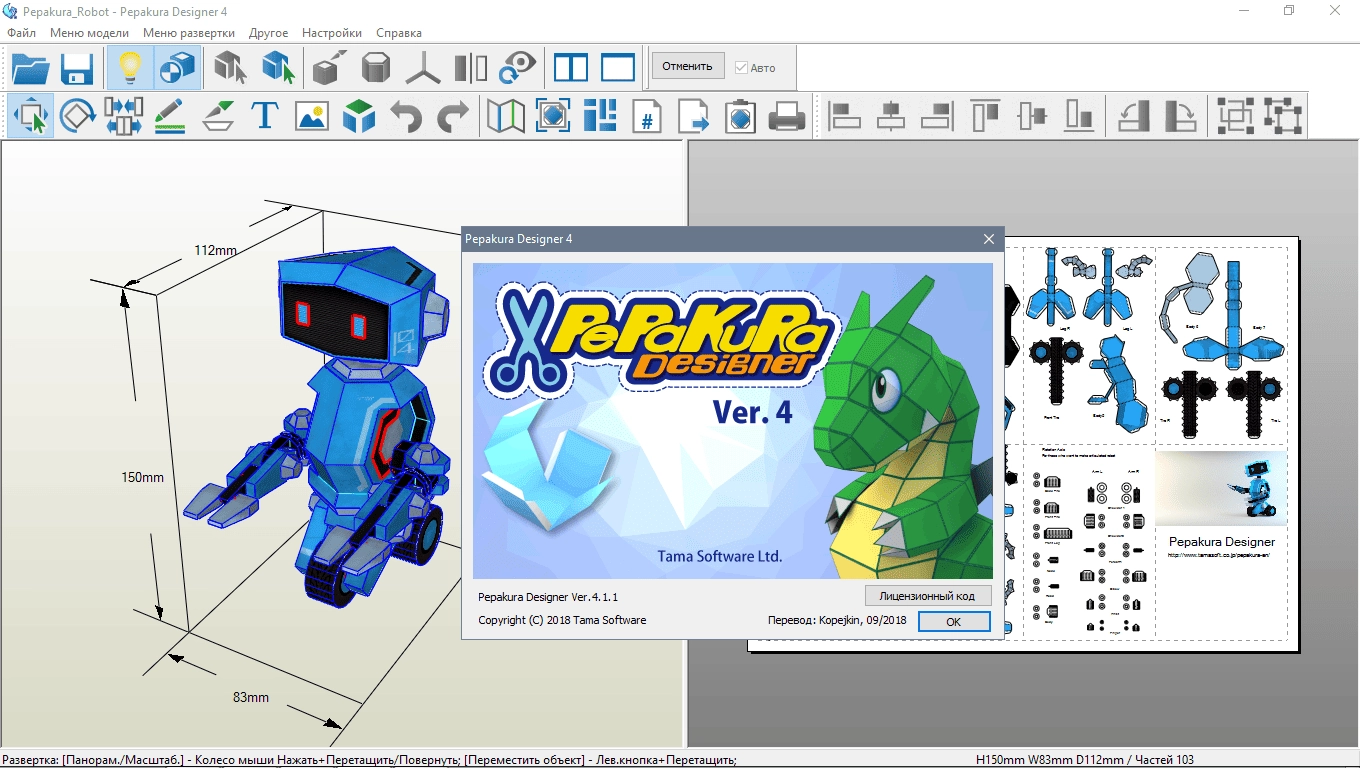Select the rotate part tool
The image size is (1360, 768).
tap(77, 116)
